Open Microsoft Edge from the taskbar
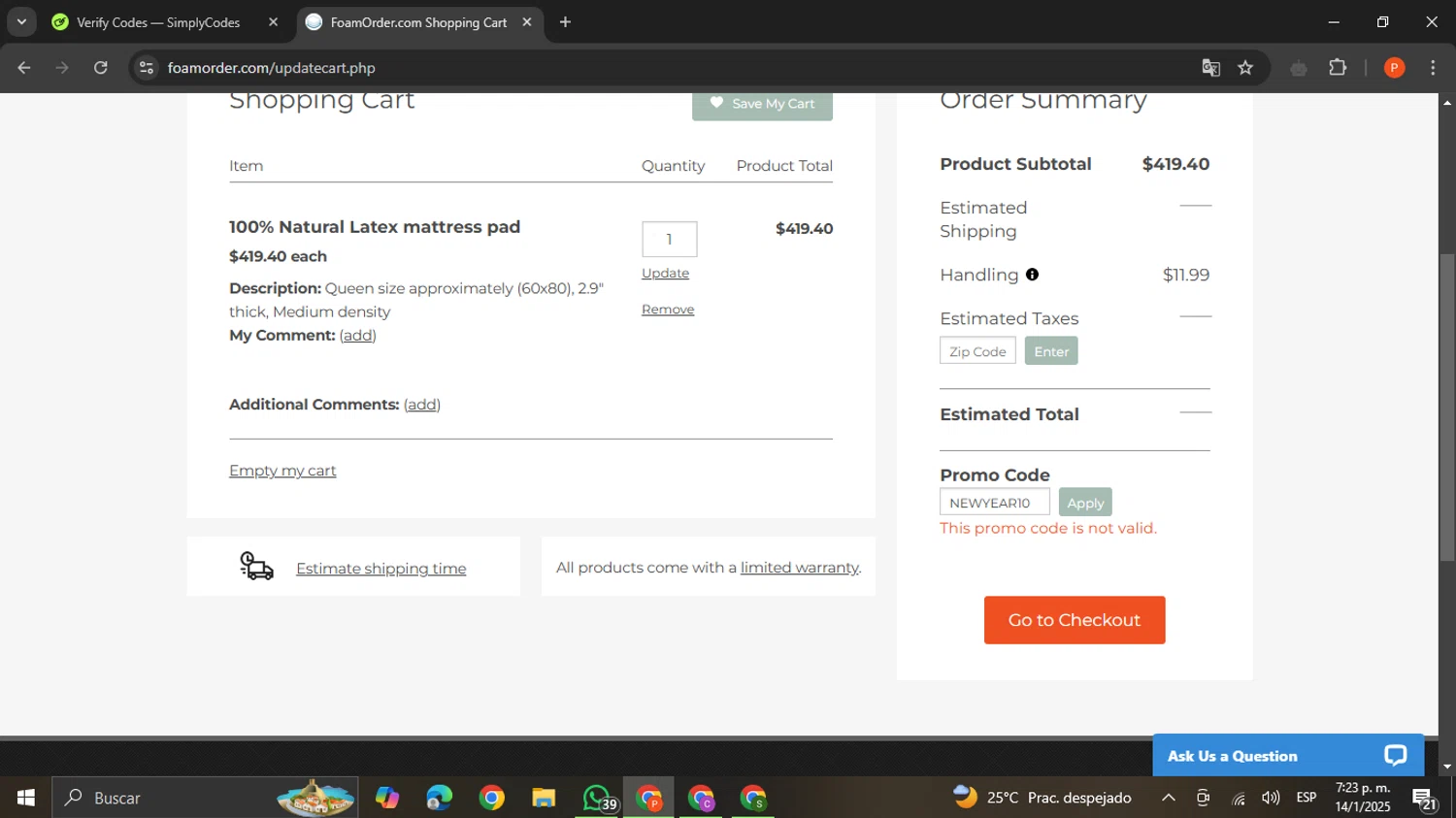Image resolution: width=1456 pixels, height=818 pixels. pos(440,799)
